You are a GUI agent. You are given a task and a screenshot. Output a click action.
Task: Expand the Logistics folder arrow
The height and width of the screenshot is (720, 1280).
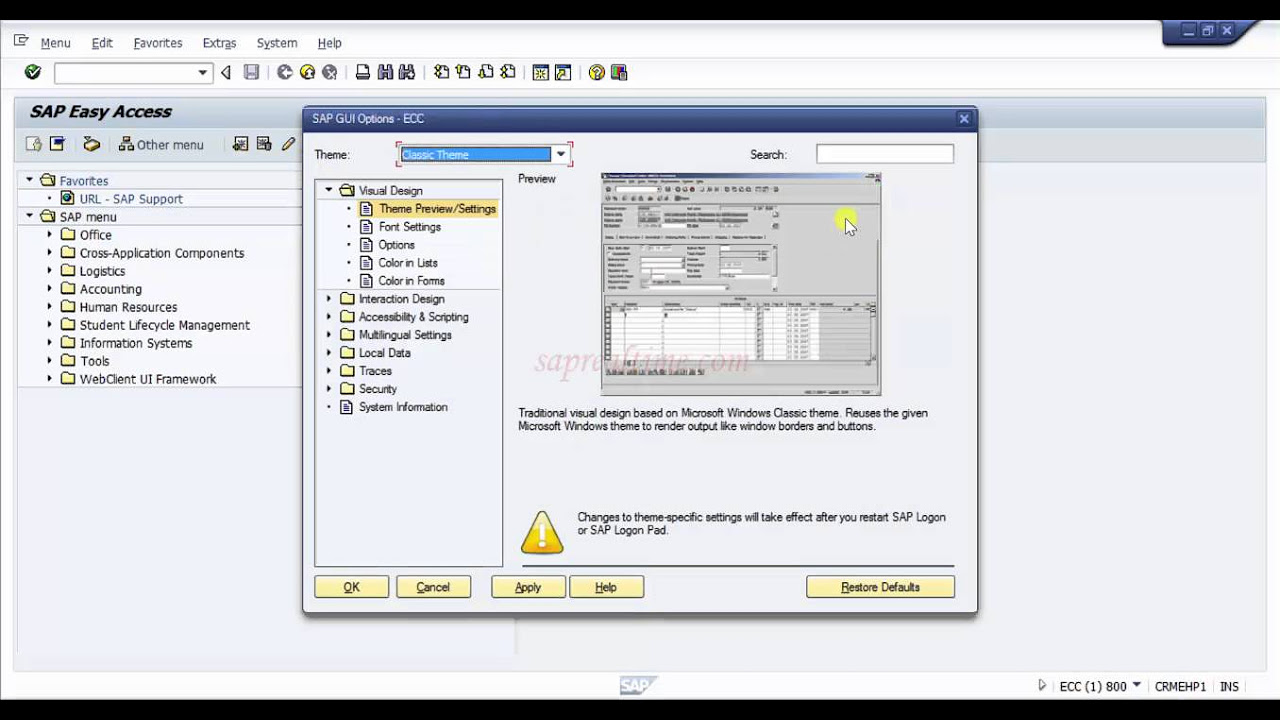(49, 270)
